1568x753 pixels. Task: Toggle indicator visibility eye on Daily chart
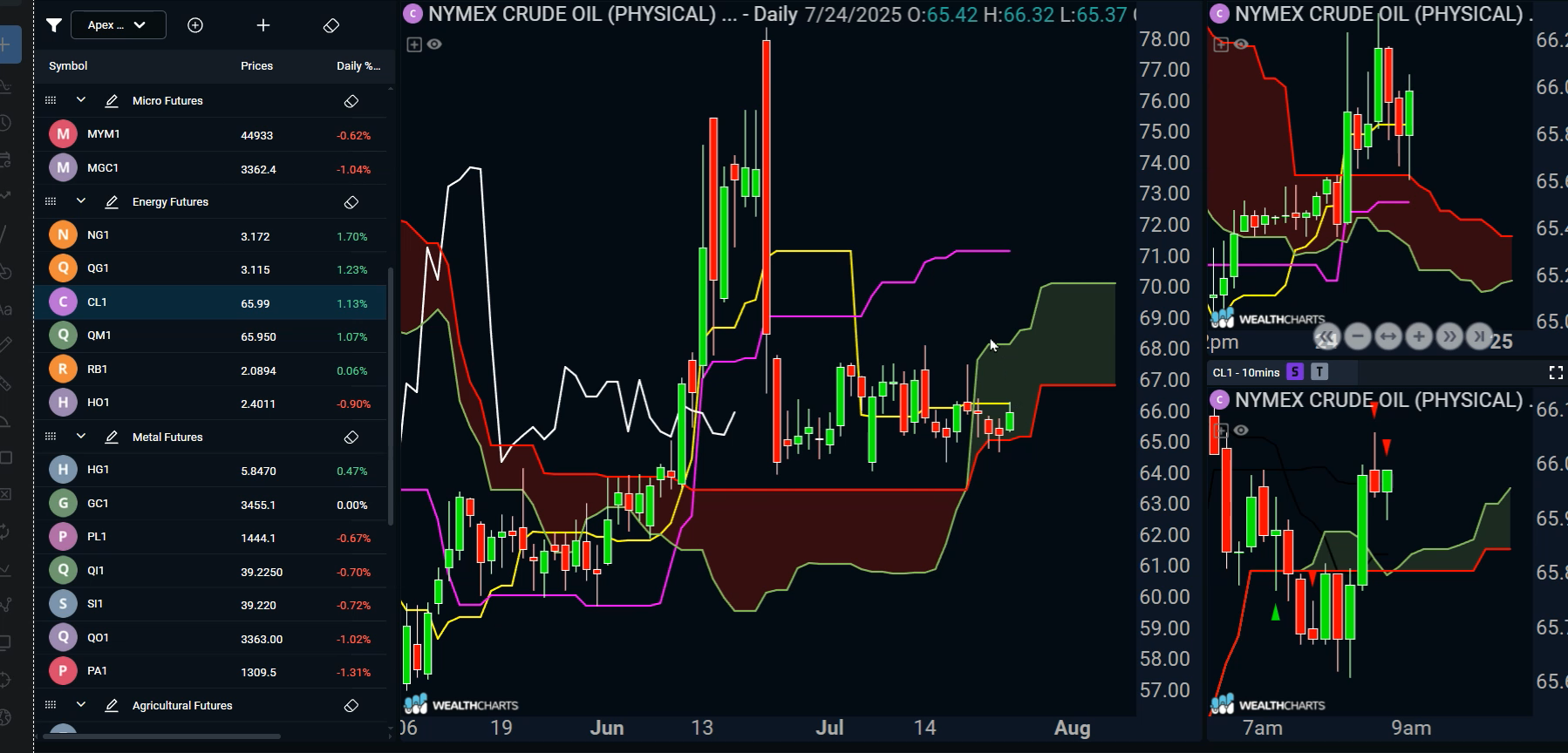coord(434,44)
